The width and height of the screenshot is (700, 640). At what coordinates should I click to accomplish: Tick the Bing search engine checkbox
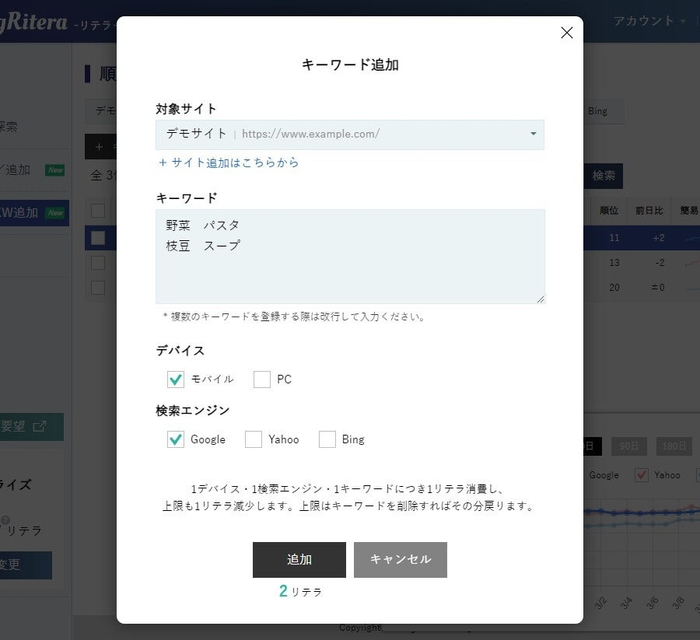(327, 439)
